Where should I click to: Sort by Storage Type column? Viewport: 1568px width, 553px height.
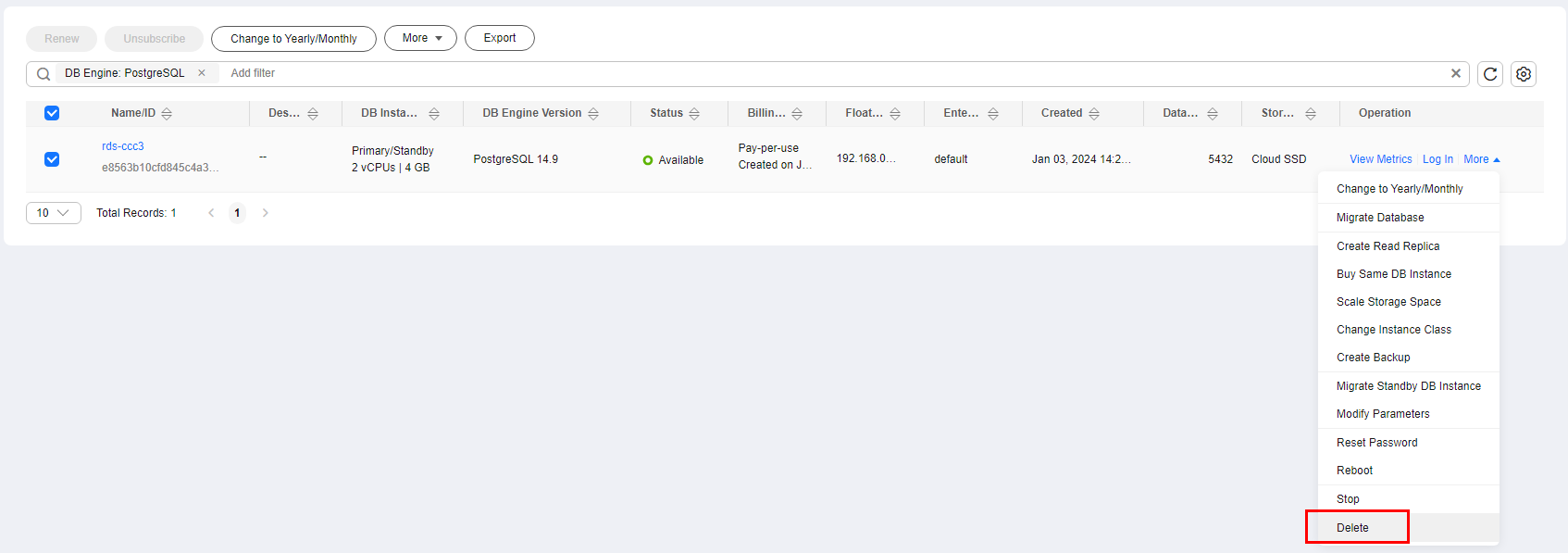1311,114
